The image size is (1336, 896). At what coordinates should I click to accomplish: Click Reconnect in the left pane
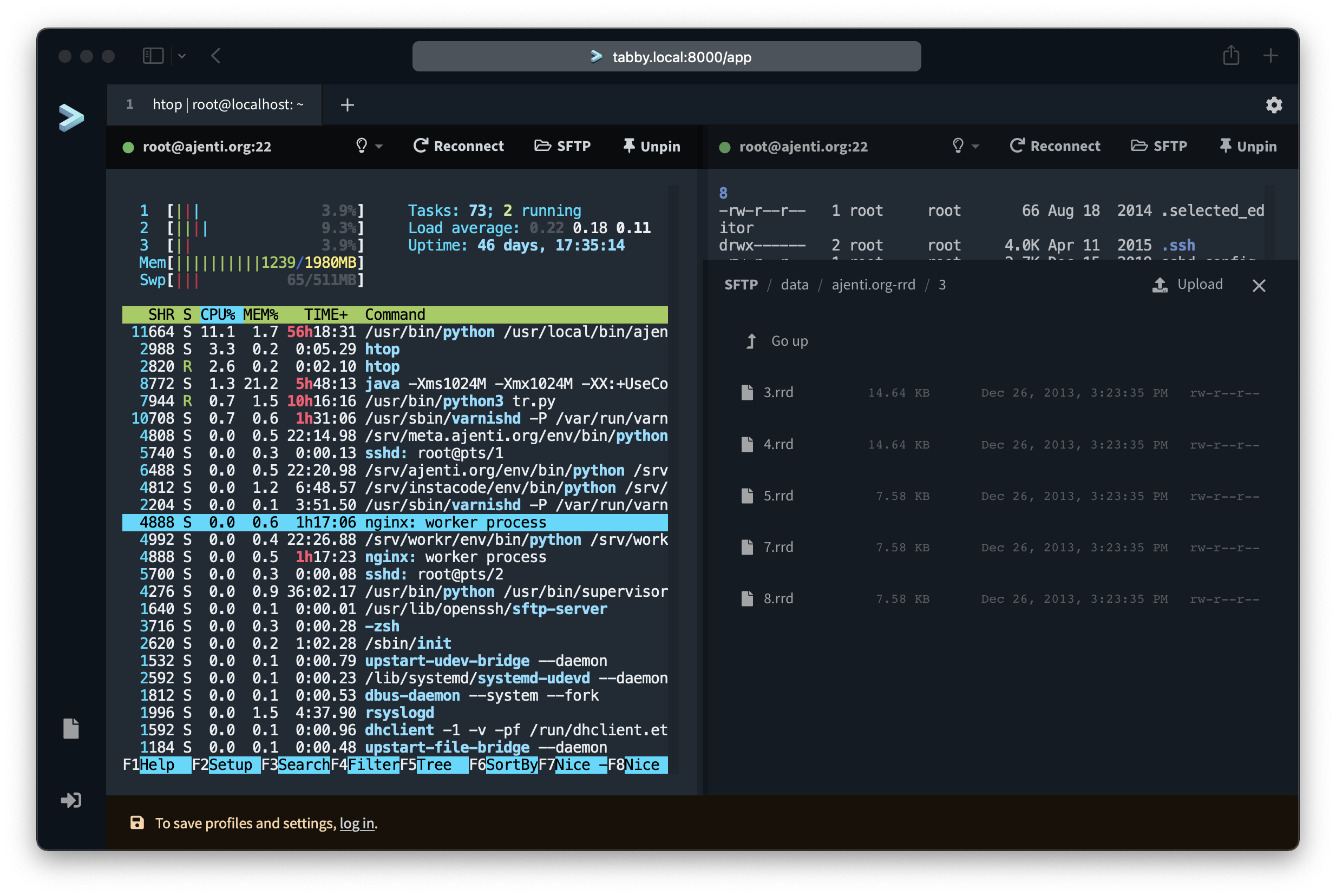[459, 146]
